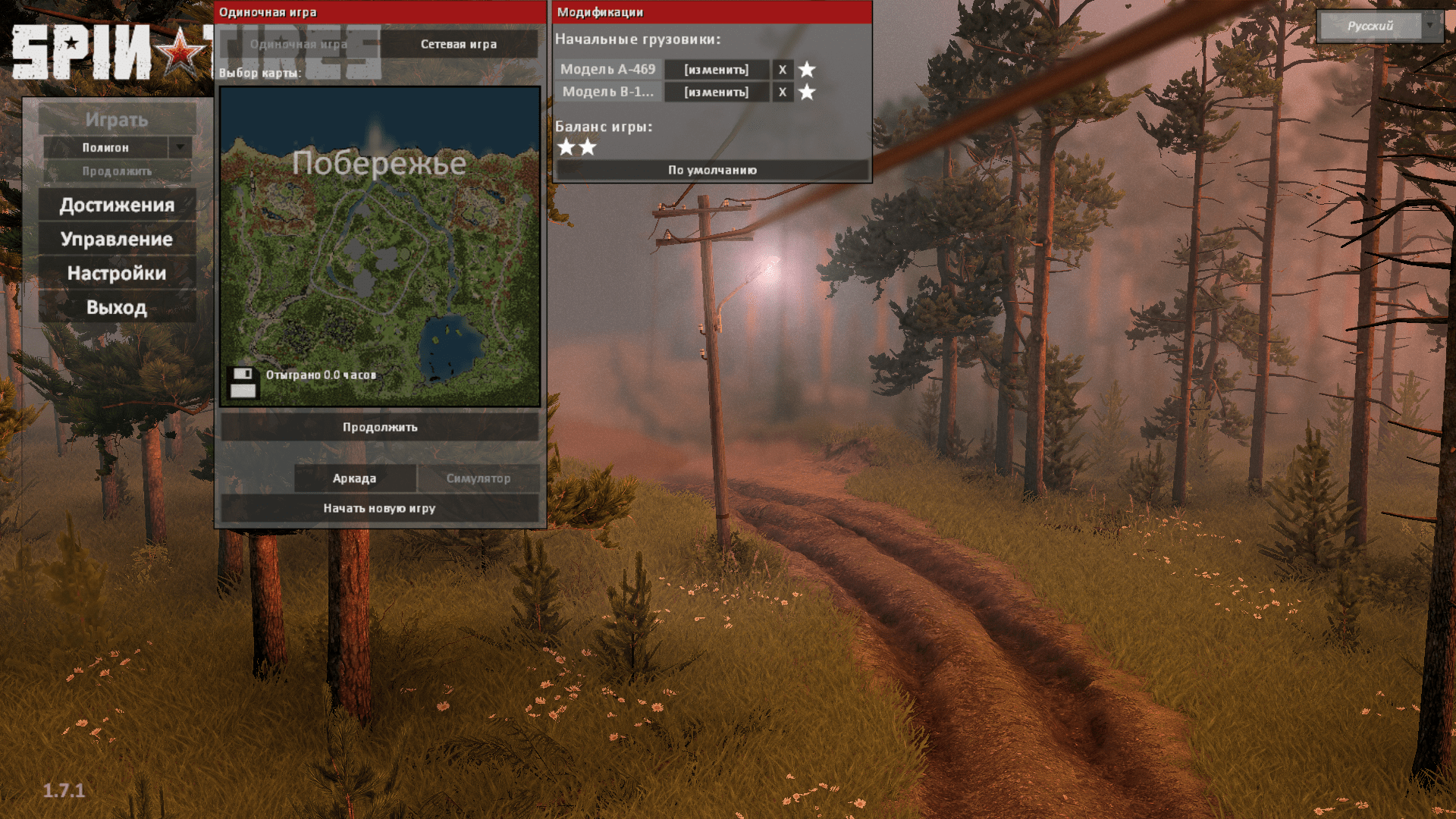The image size is (1456, 819).
Task: Open the Достижения menu
Action: [x=117, y=205]
